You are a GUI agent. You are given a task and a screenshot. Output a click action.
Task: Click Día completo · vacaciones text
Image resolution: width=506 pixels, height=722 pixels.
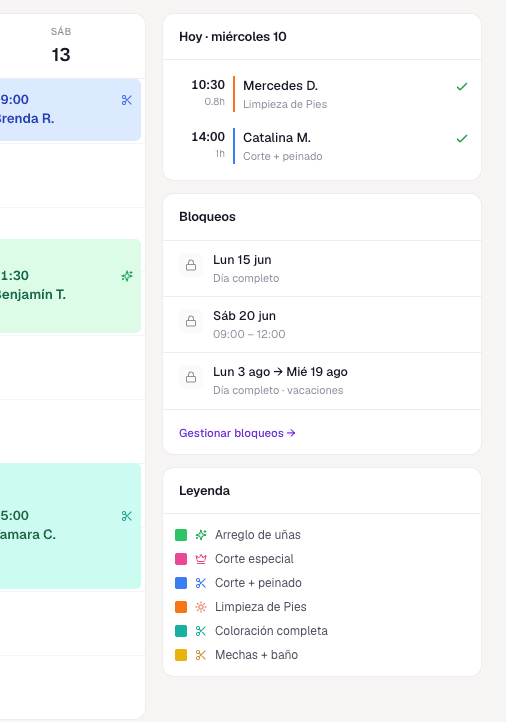coord(278,390)
